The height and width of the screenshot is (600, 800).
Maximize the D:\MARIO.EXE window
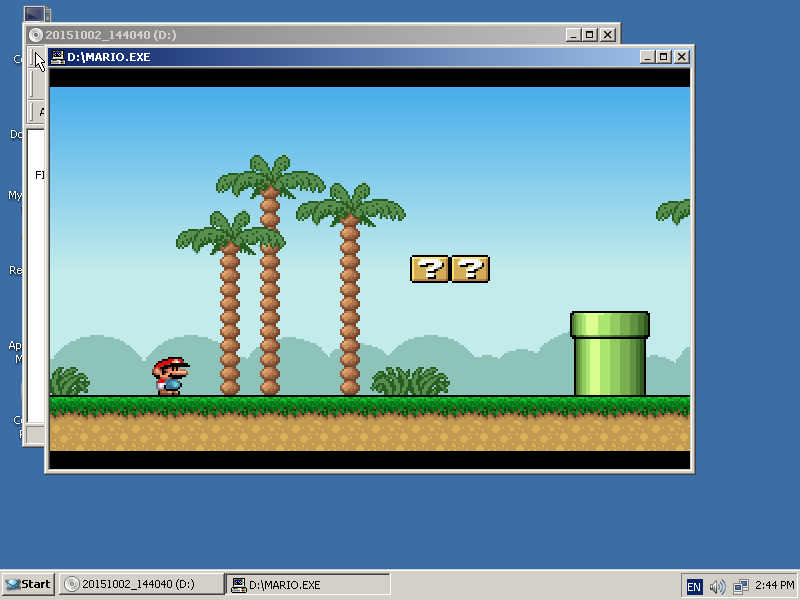tap(663, 57)
